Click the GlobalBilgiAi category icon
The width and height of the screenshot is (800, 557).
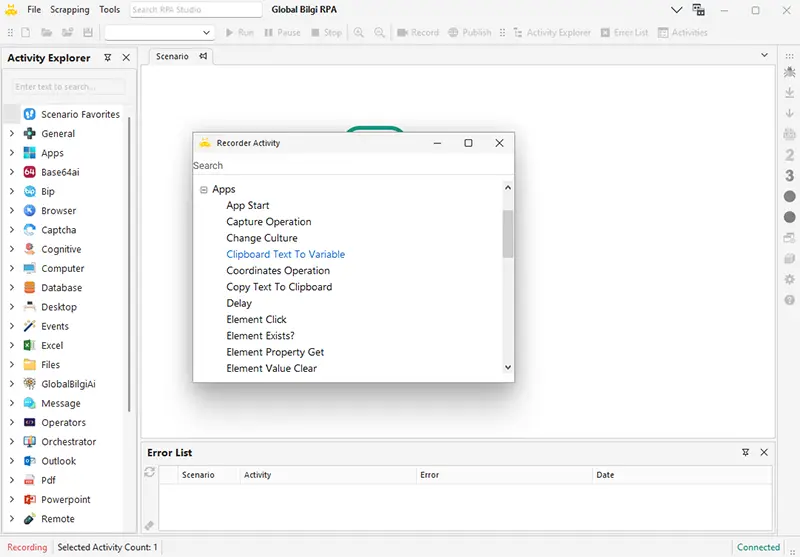click(30, 384)
